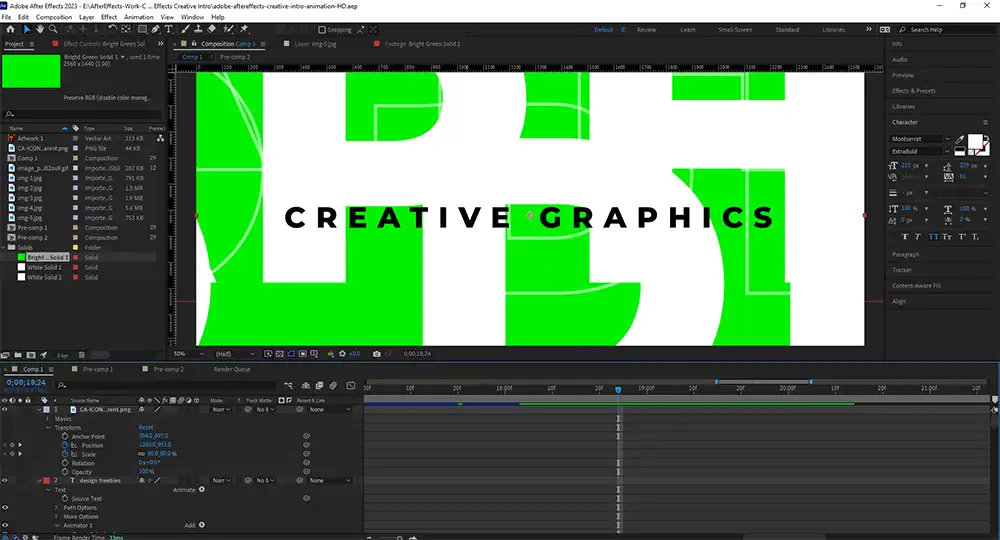Open the Animation menu
This screenshot has height=540, width=1000.
tap(138, 17)
